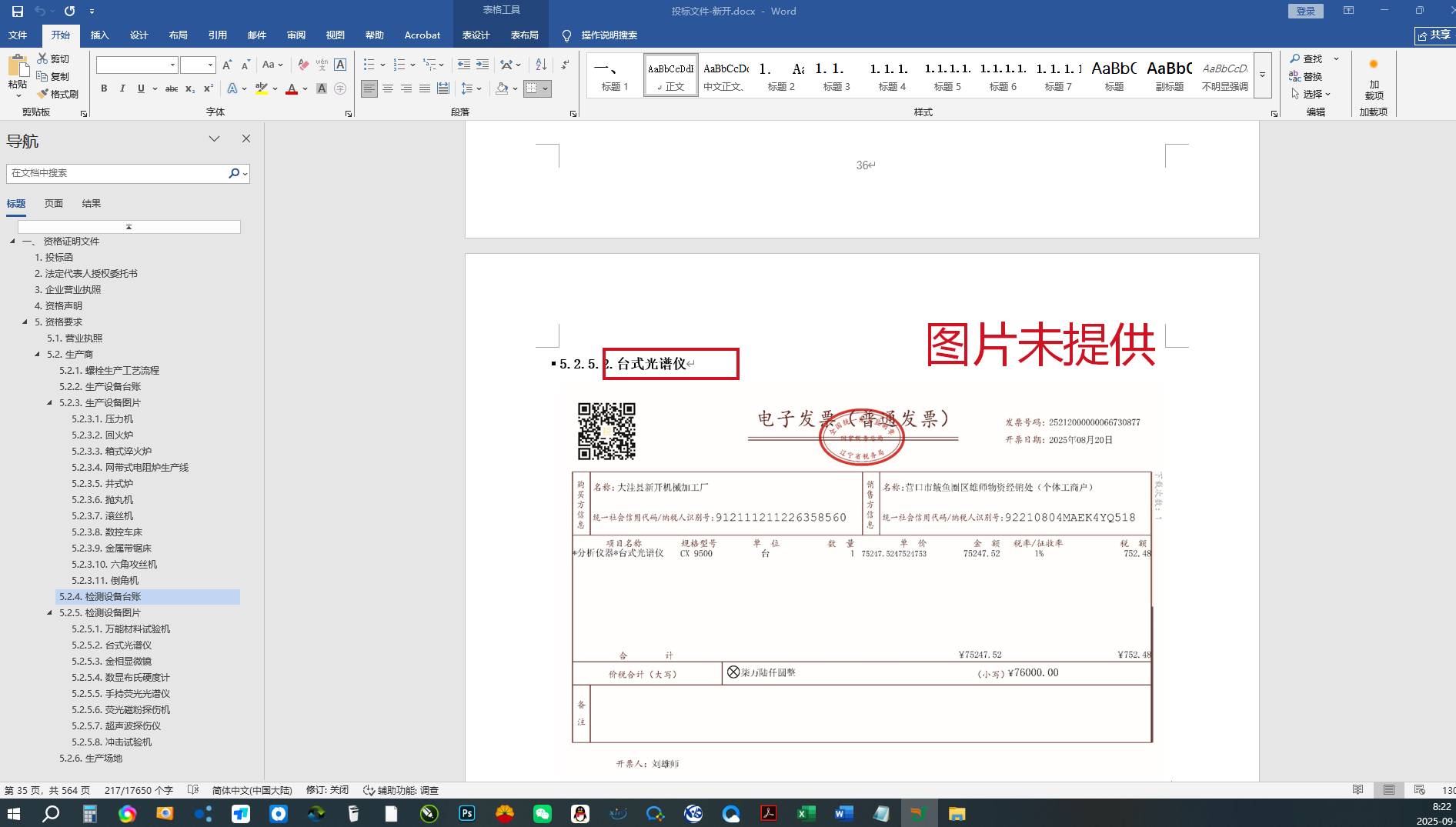Open the numbered list dropdown arrow
This screenshot has width=1456, height=827.
point(413,65)
